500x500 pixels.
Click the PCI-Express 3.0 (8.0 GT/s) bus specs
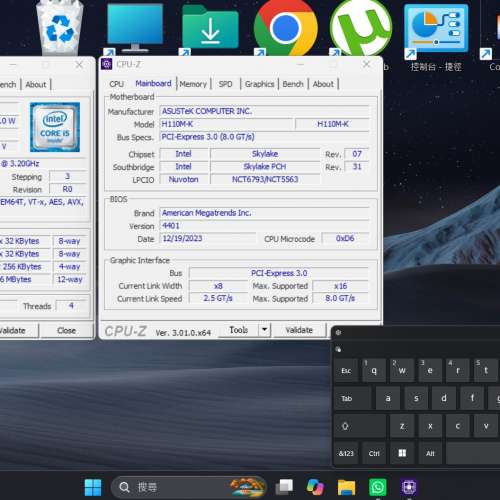tap(265, 137)
